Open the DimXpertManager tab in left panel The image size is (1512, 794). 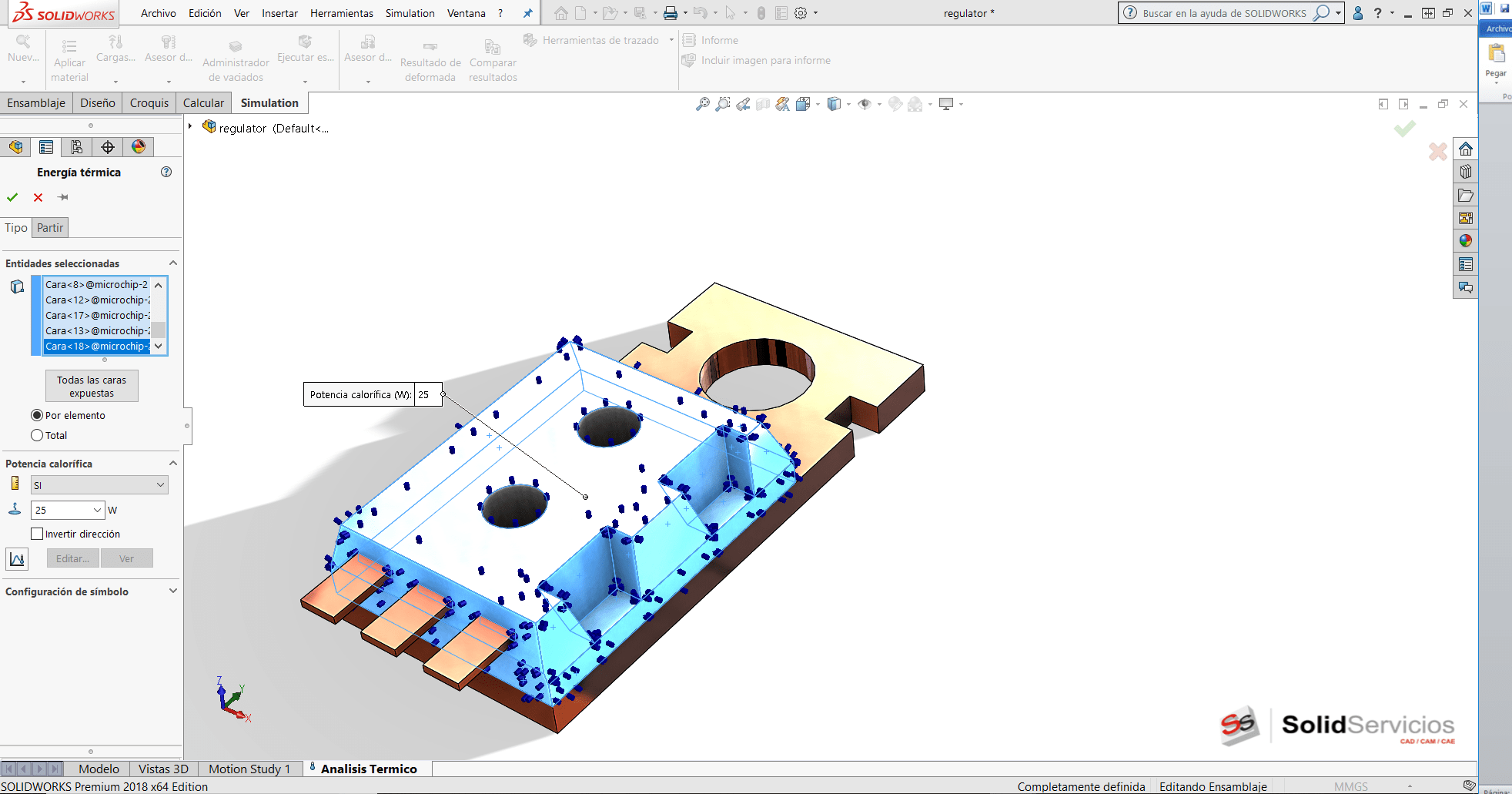click(x=108, y=146)
